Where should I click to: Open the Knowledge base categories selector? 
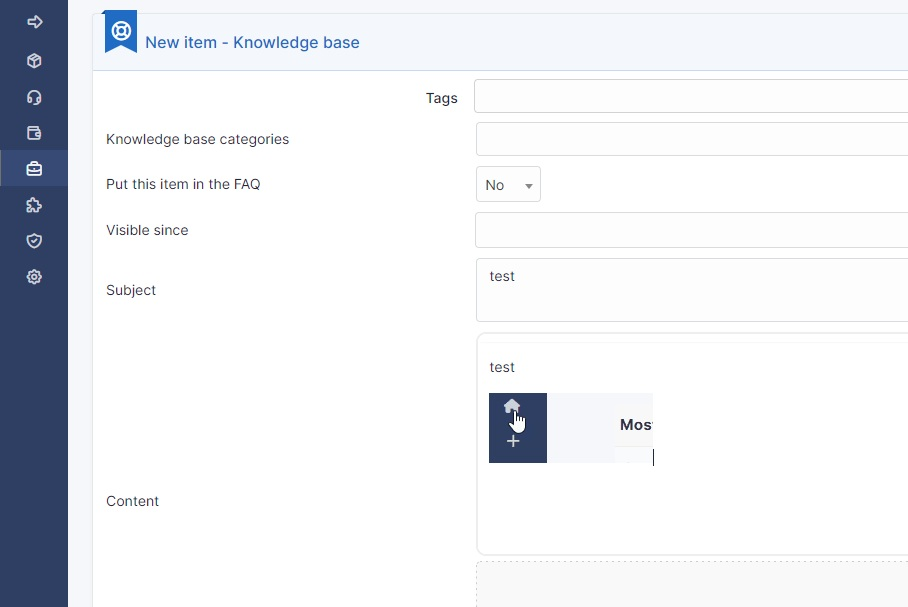(690, 138)
